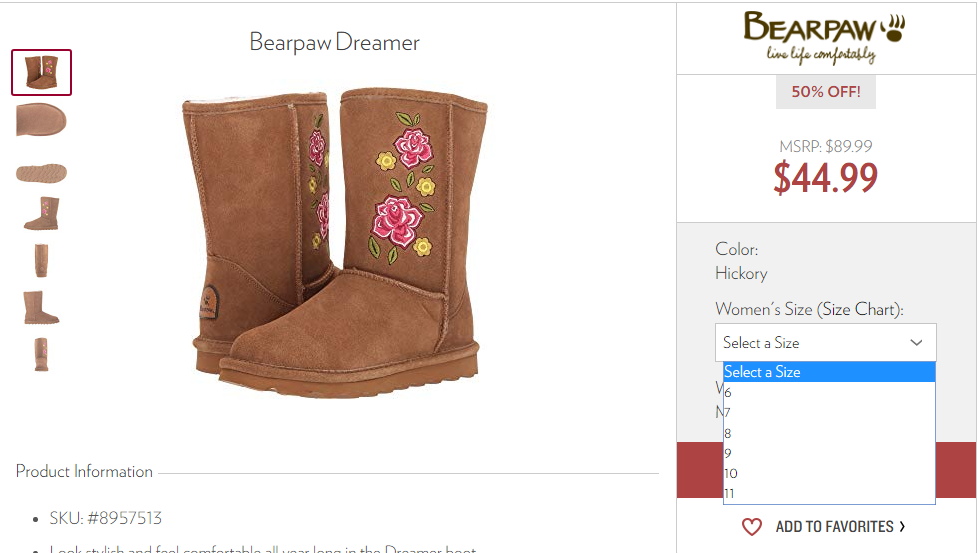Click the MSRP: $89.99 text
The width and height of the screenshot is (978, 553).
tap(826, 147)
